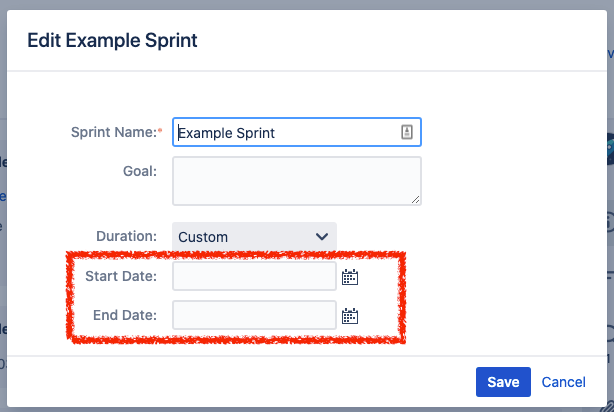Click the Sprint Name label

tap(116, 132)
